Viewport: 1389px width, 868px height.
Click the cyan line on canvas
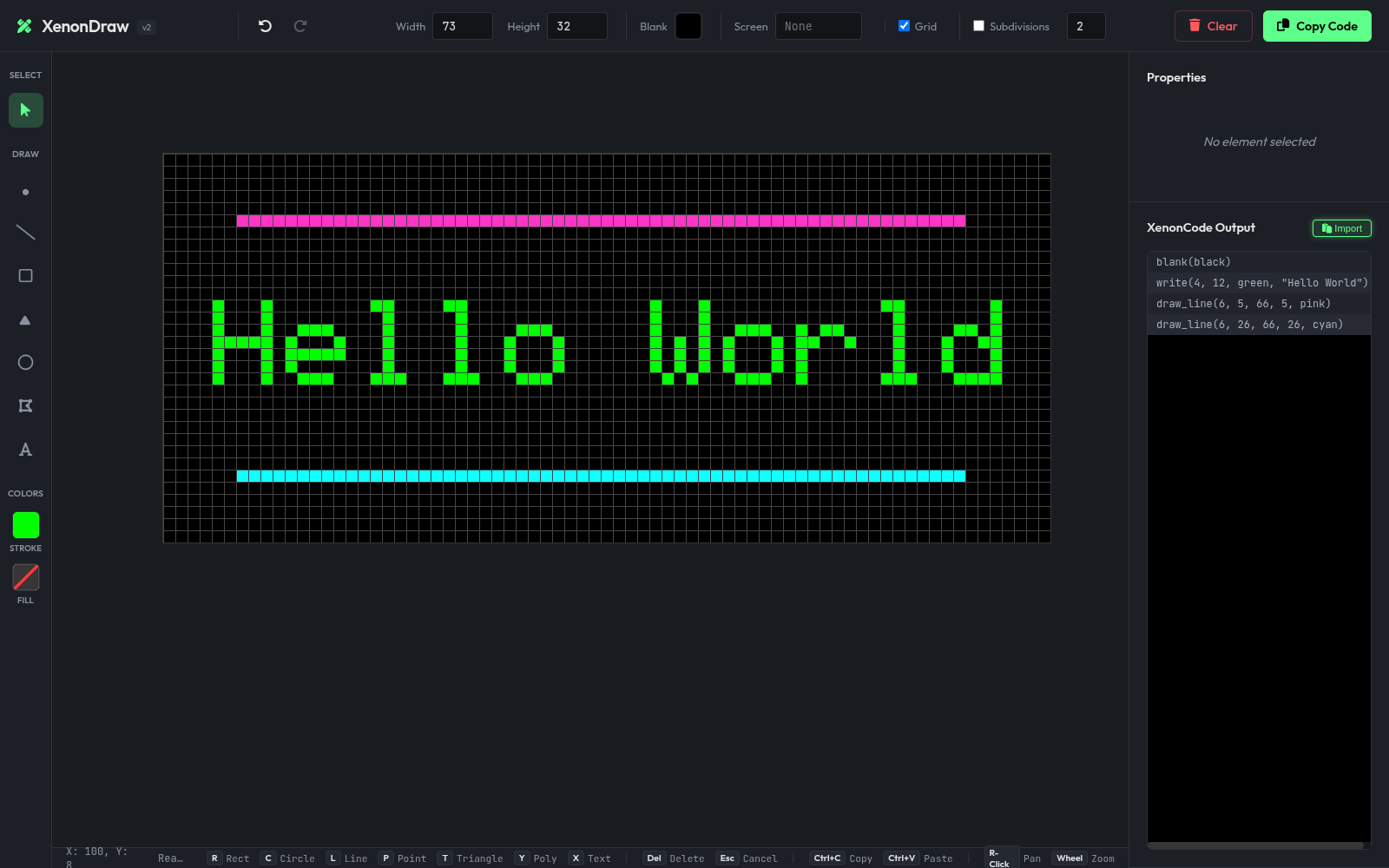tap(601, 476)
